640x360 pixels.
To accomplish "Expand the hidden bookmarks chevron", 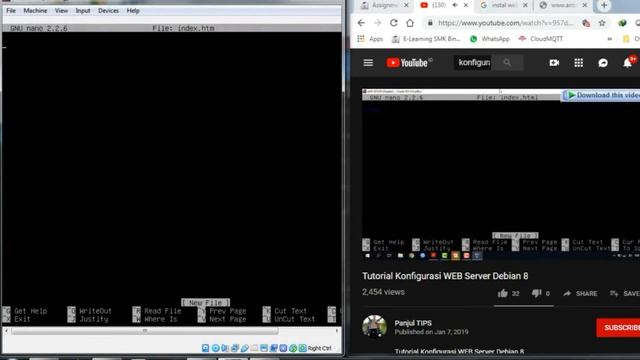I will pyautogui.click(x=609, y=39).
